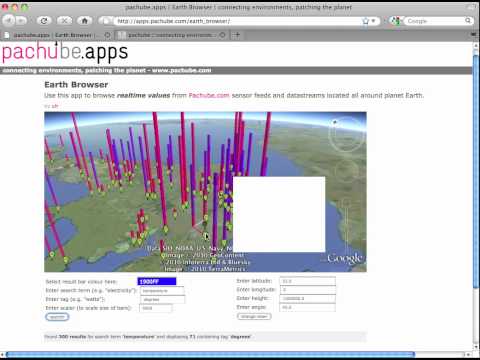
Task: Follow the Pachube.com link in the description
Action: 209,95
